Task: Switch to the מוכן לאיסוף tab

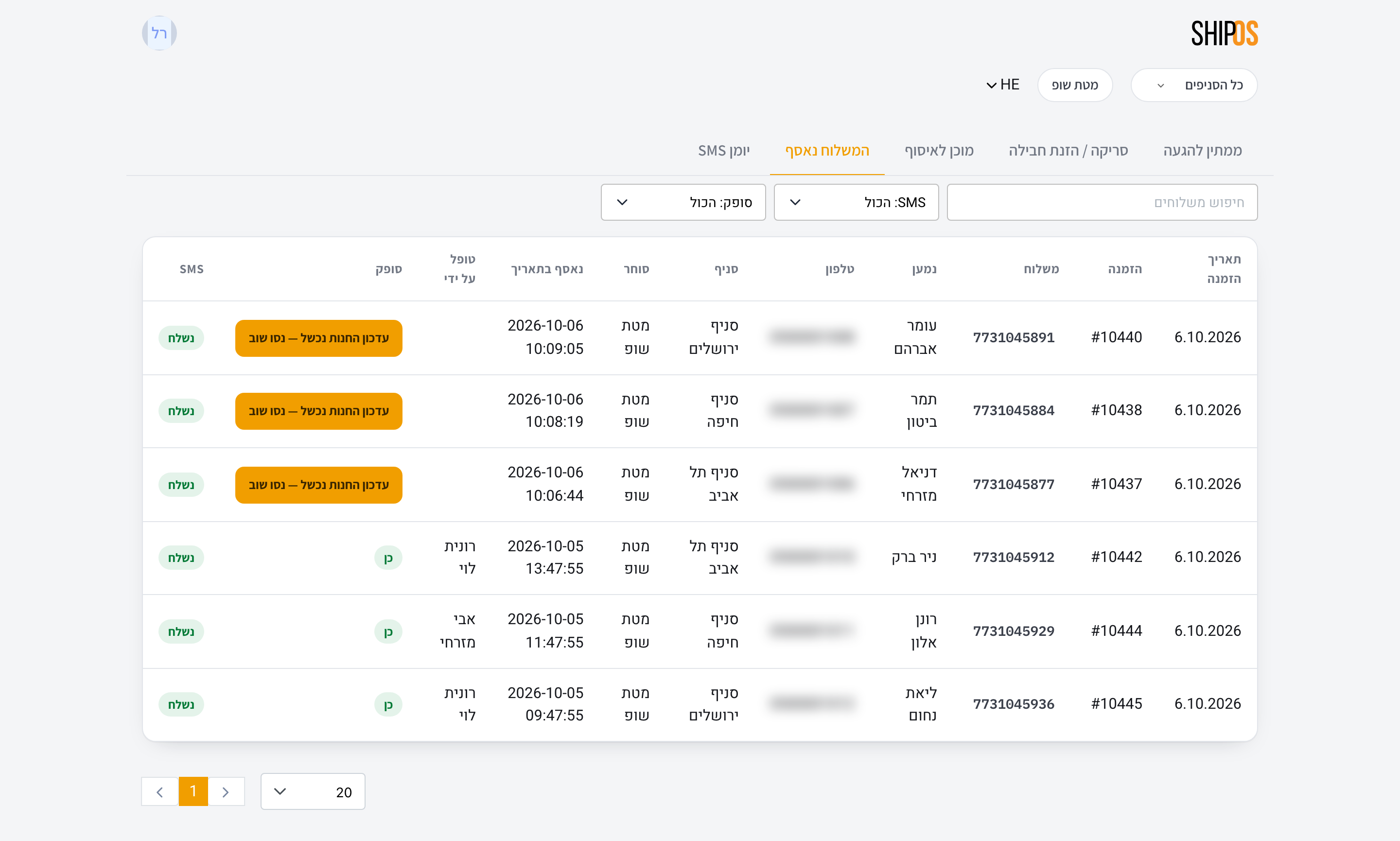Action: [939, 151]
